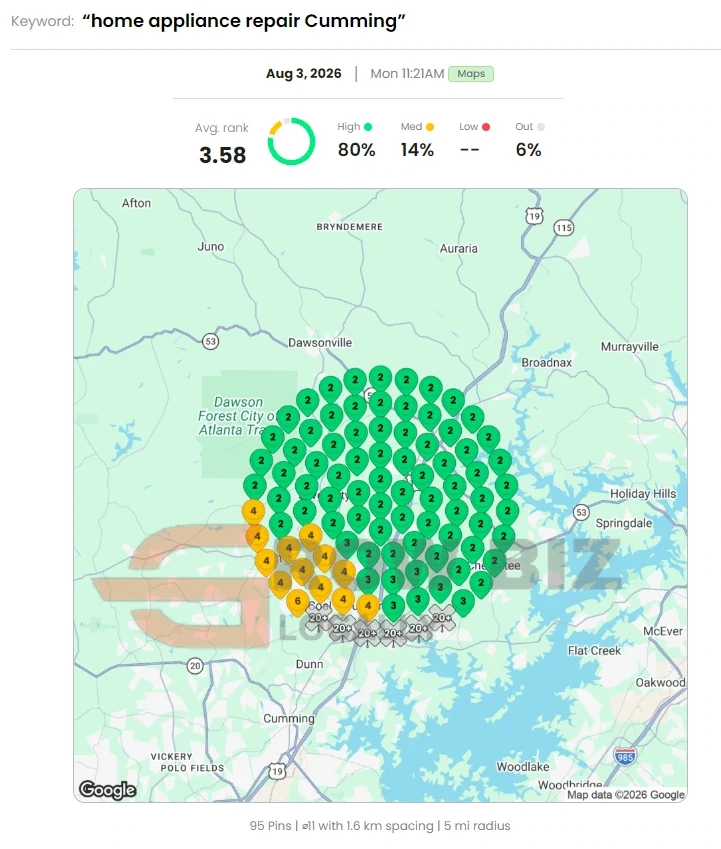
Task: Click the Cumming map label
Action: pos(289,719)
